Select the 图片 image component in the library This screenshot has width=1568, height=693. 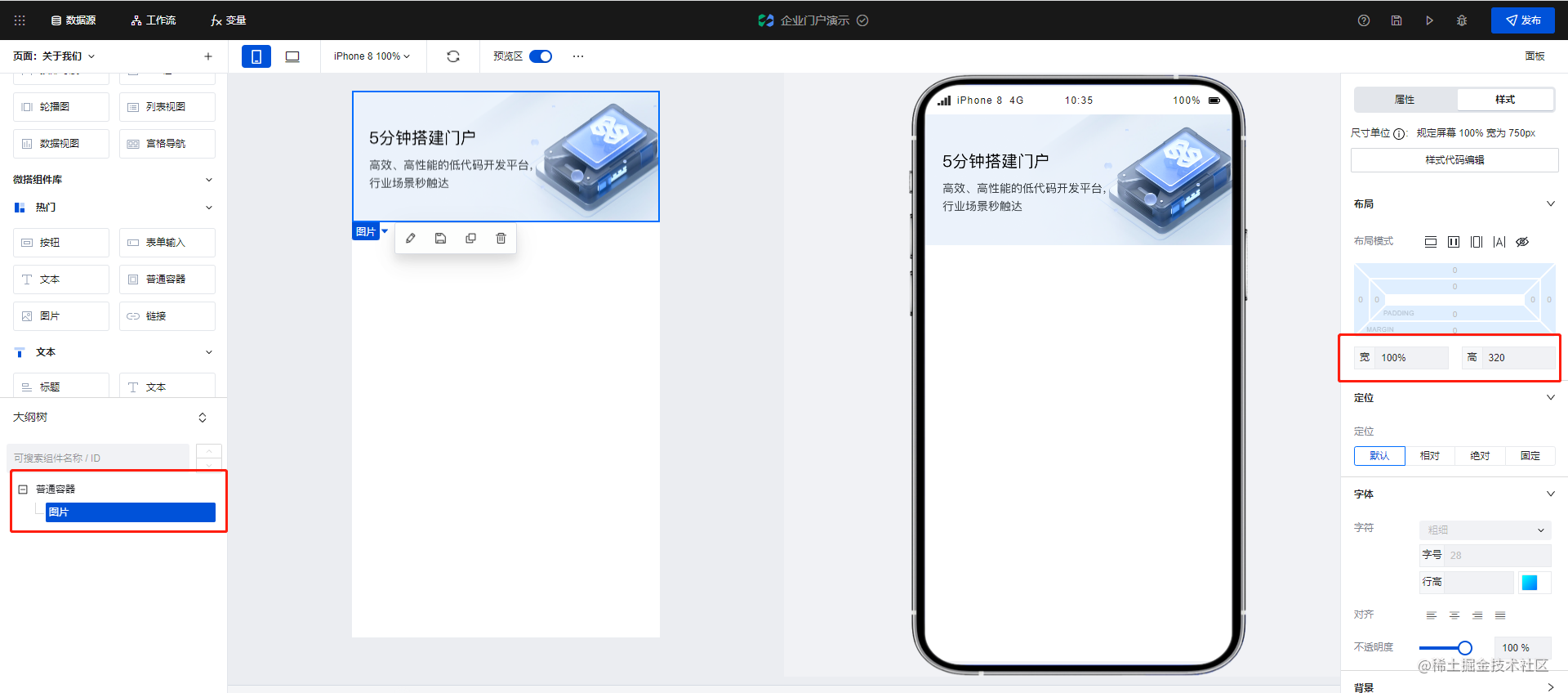click(61, 316)
